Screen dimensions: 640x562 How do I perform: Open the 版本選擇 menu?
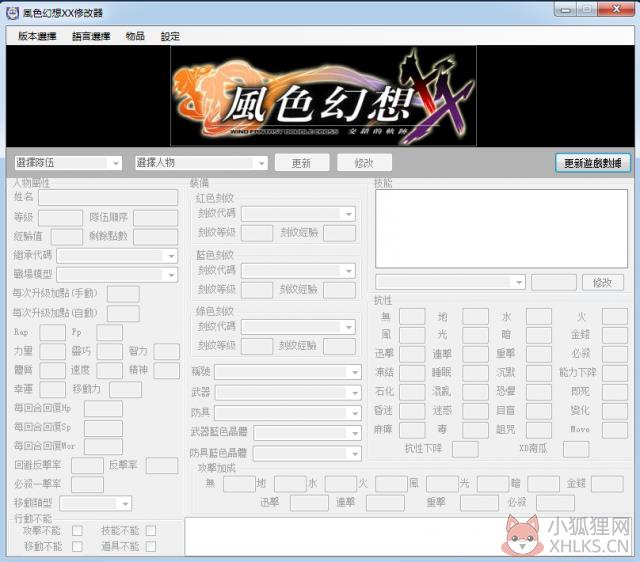pyautogui.click(x=37, y=36)
